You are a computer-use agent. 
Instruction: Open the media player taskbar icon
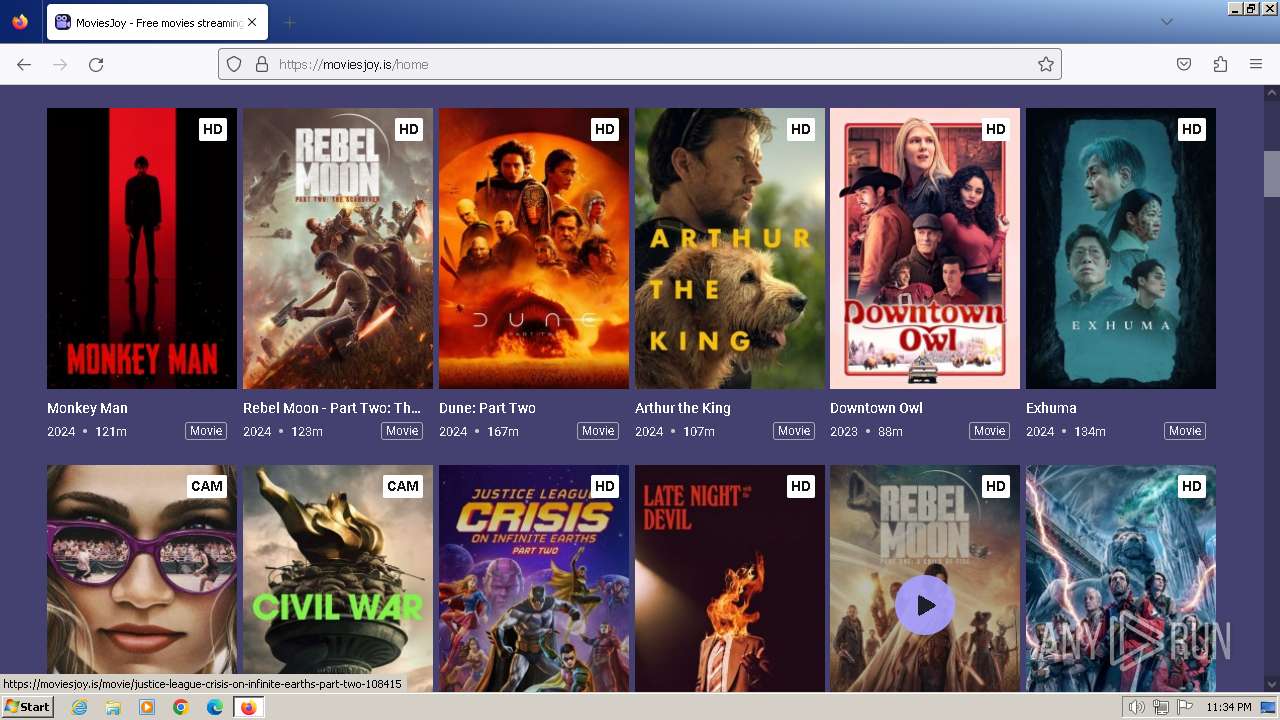147,707
